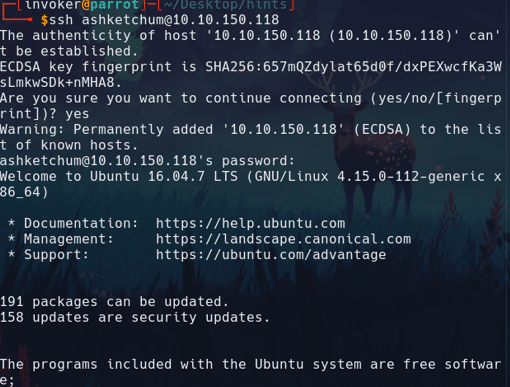Click the 'programs included with the Ubuntu' line
Viewport: 510px width, 387px height.
click(251, 372)
